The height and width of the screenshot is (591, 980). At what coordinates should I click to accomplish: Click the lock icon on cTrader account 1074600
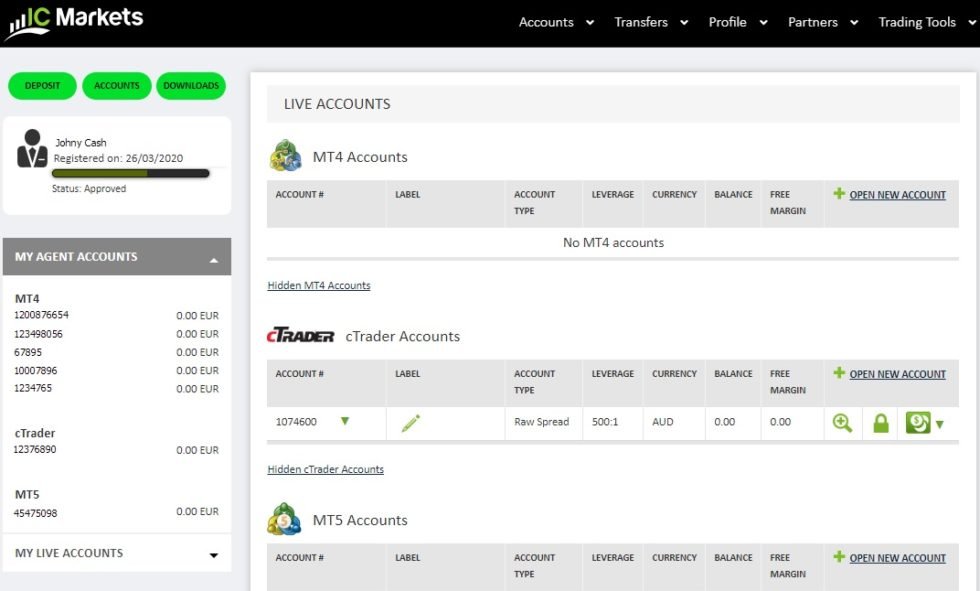click(x=881, y=423)
